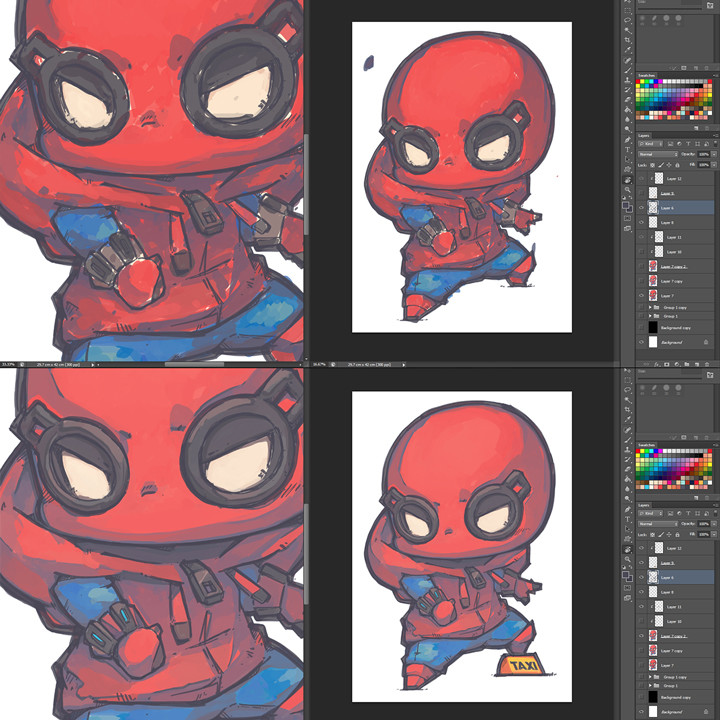This screenshot has height=720, width=720.
Task: Expand Group 1 copy in lower Layers panel
Action: 650,677
